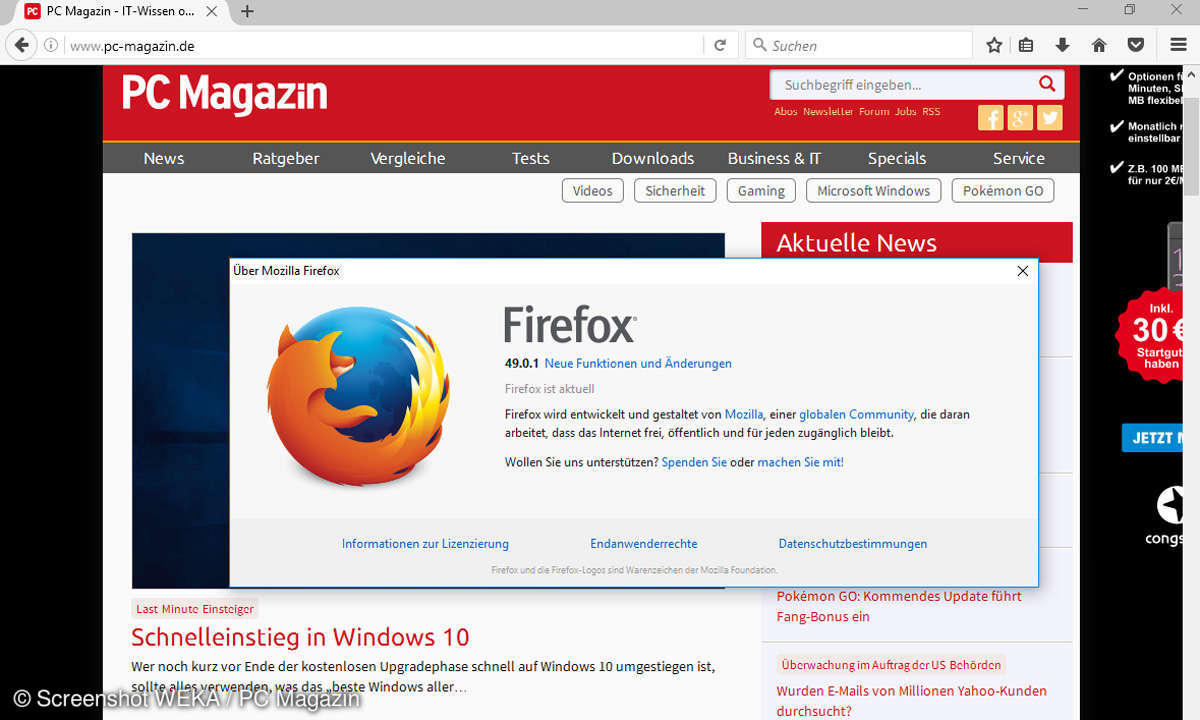Click the PC Magazin search magnifier
The image size is (1200, 720).
1047,84
